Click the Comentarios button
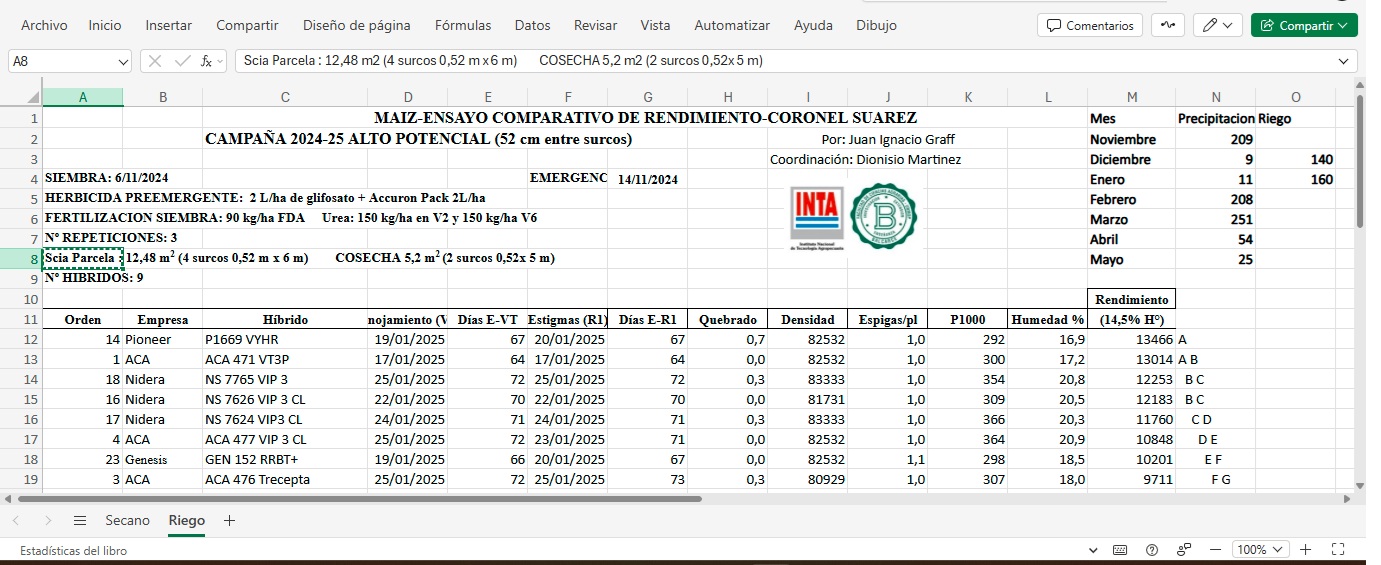 click(1091, 25)
